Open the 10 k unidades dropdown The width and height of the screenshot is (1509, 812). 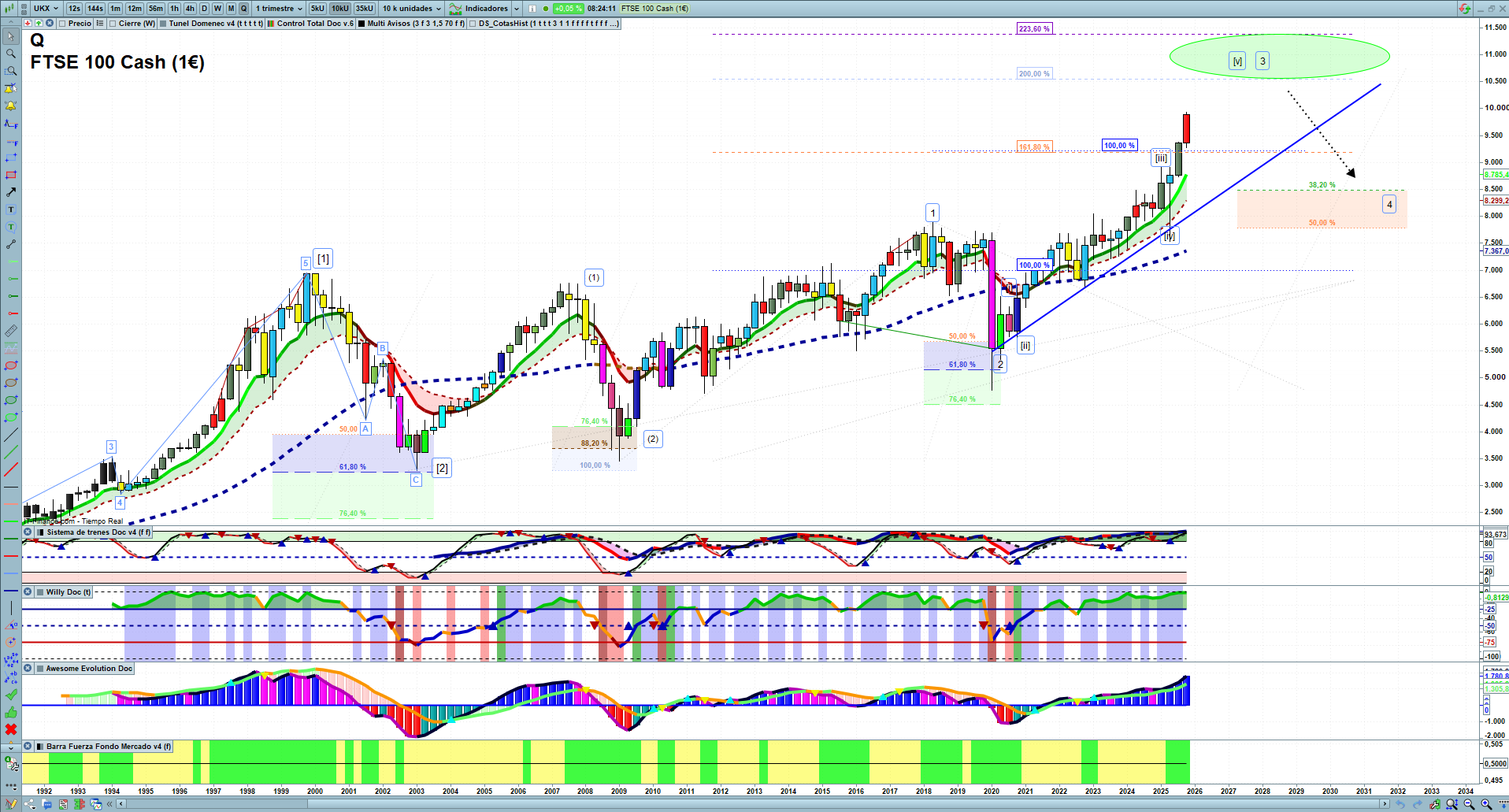(412, 9)
